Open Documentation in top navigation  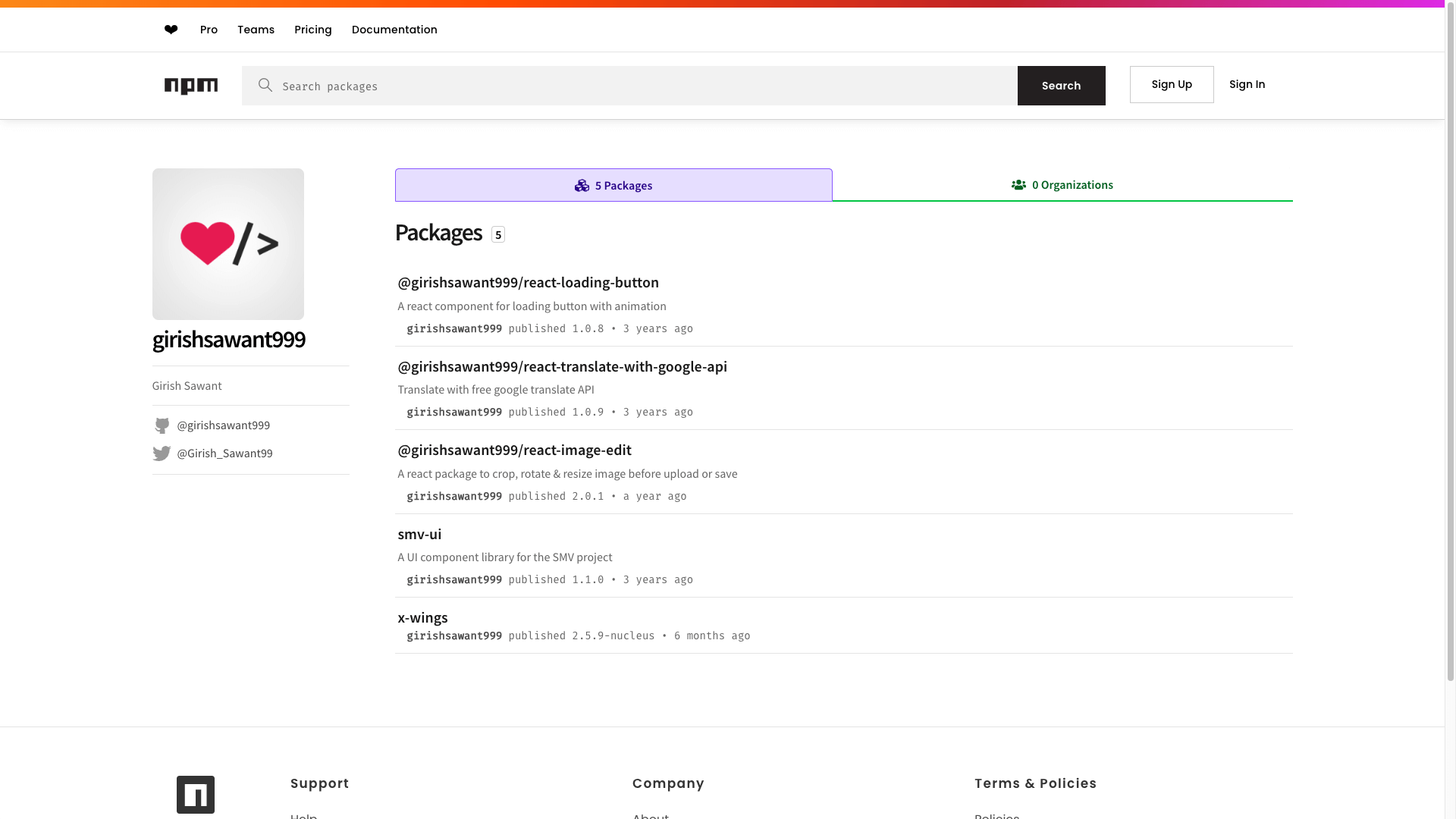pos(394,30)
